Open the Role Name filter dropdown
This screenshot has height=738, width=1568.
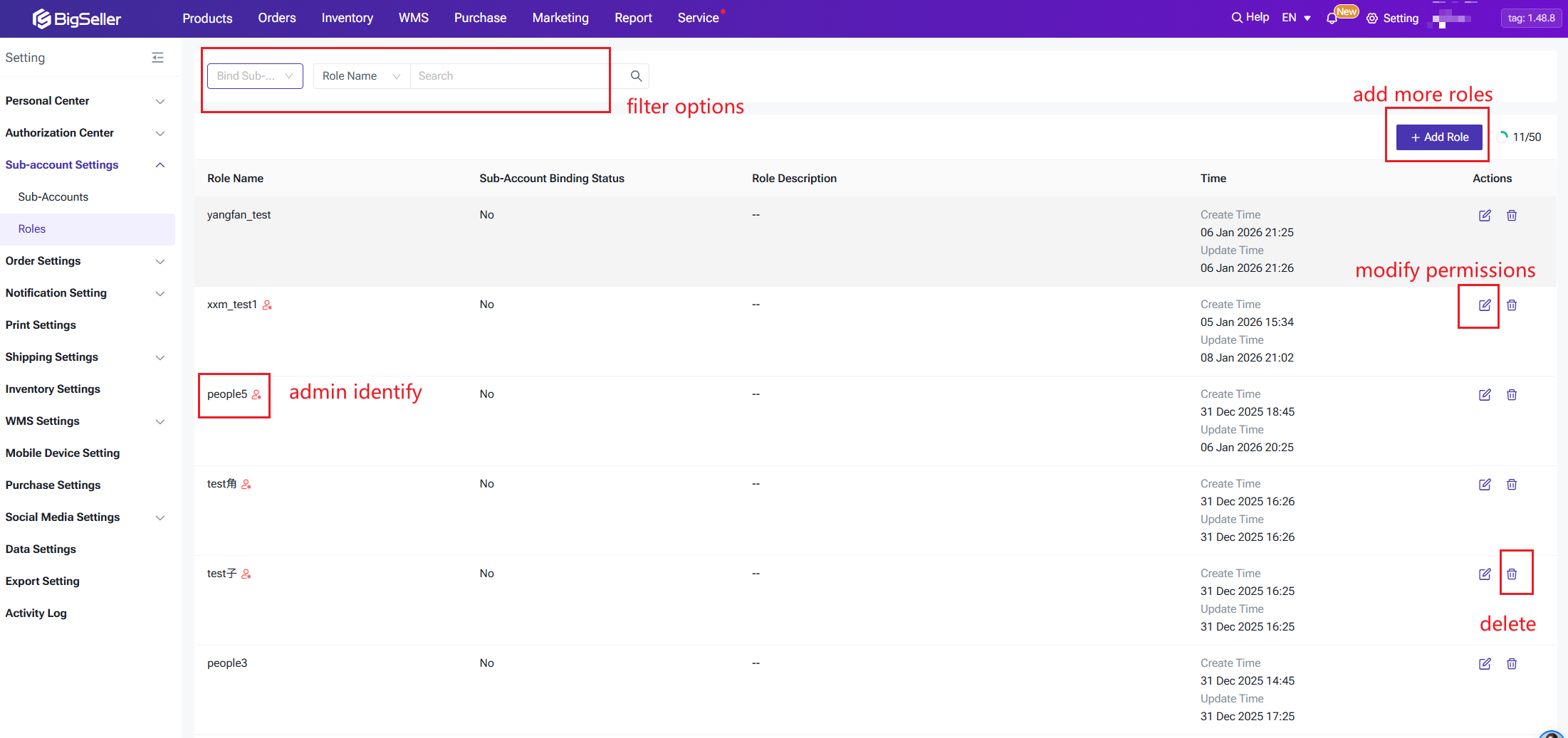coord(361,76)
